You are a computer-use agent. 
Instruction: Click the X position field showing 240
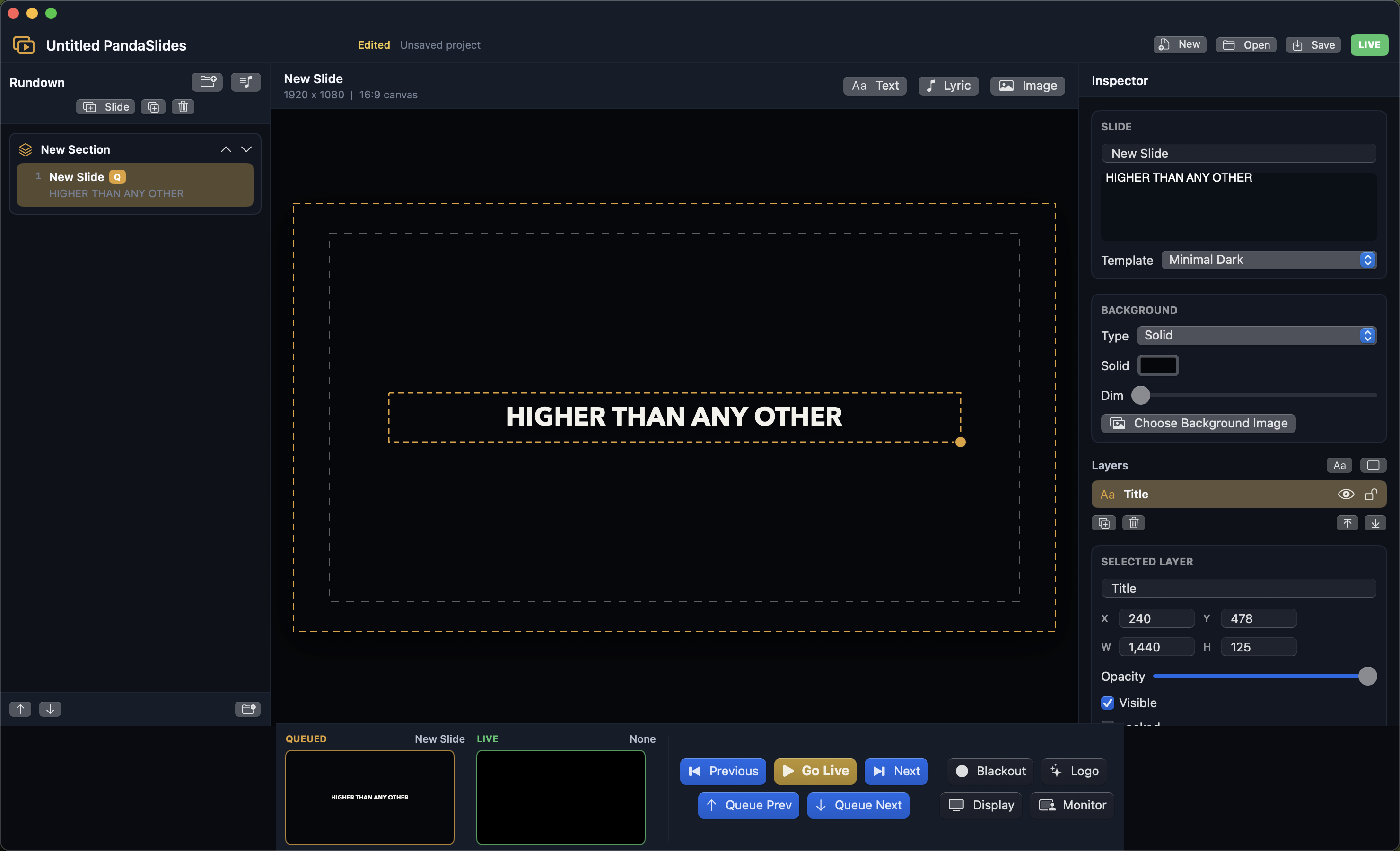(x=1156, y=619)
